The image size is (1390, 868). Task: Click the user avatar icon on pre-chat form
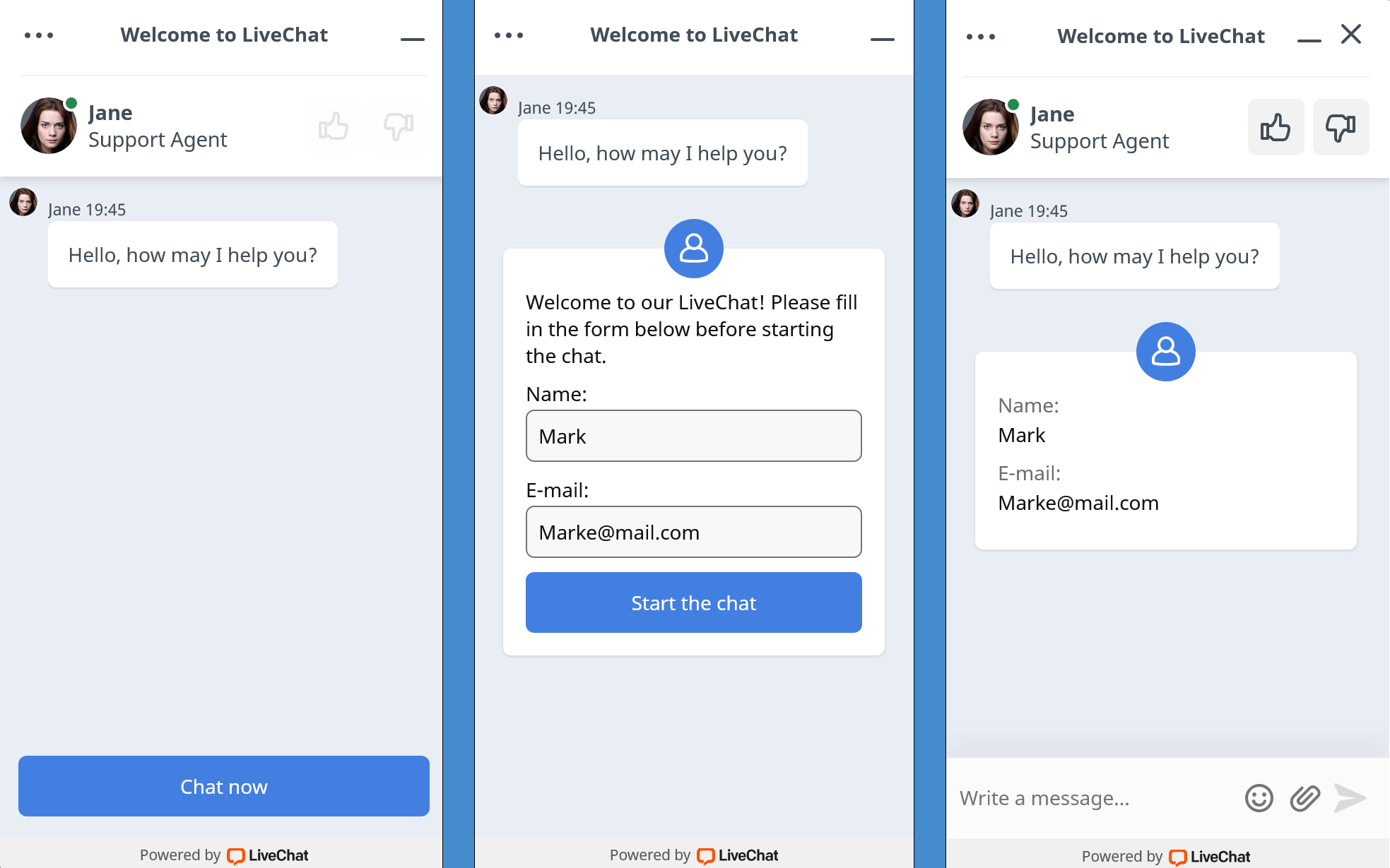693,248
